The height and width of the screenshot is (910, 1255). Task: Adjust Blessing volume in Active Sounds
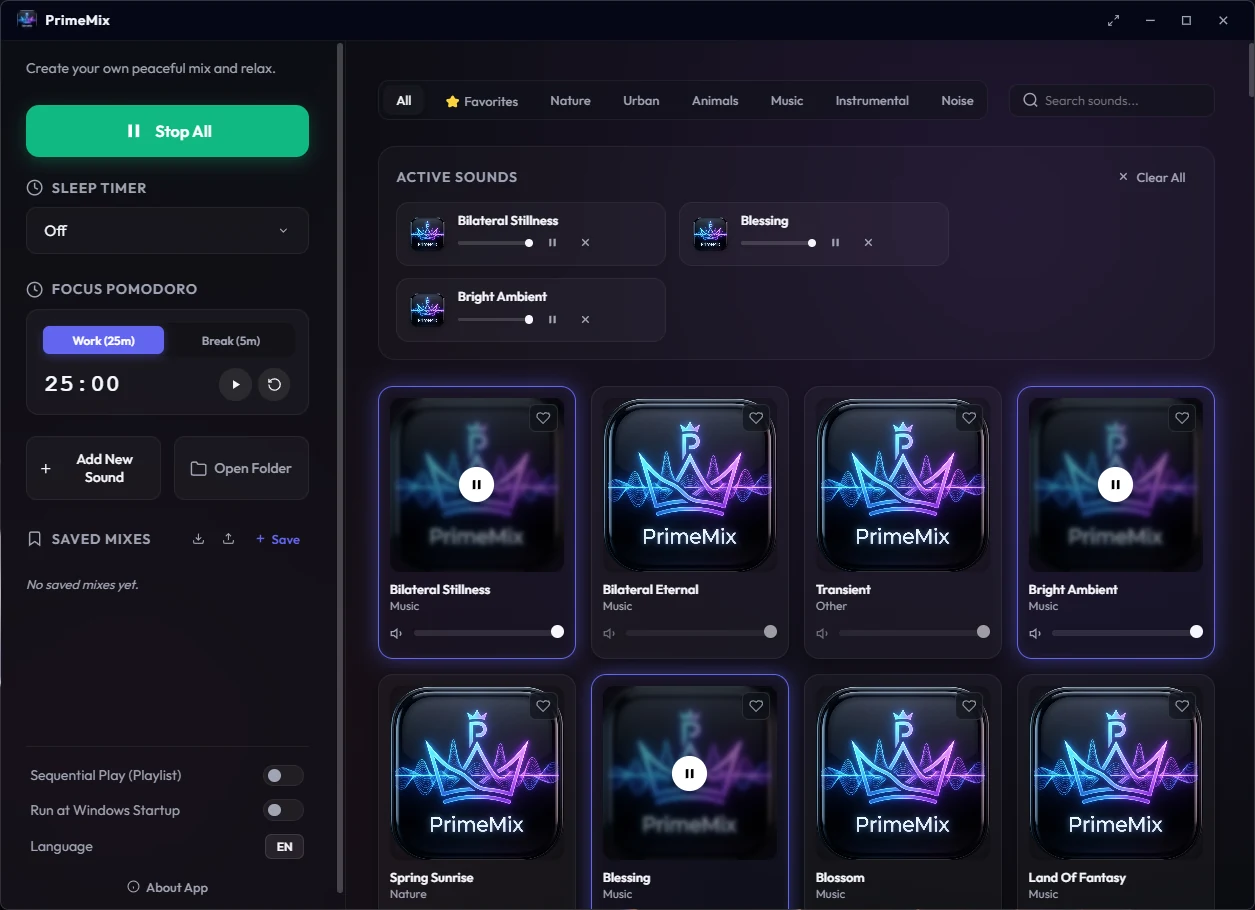(x=779, y=243)
